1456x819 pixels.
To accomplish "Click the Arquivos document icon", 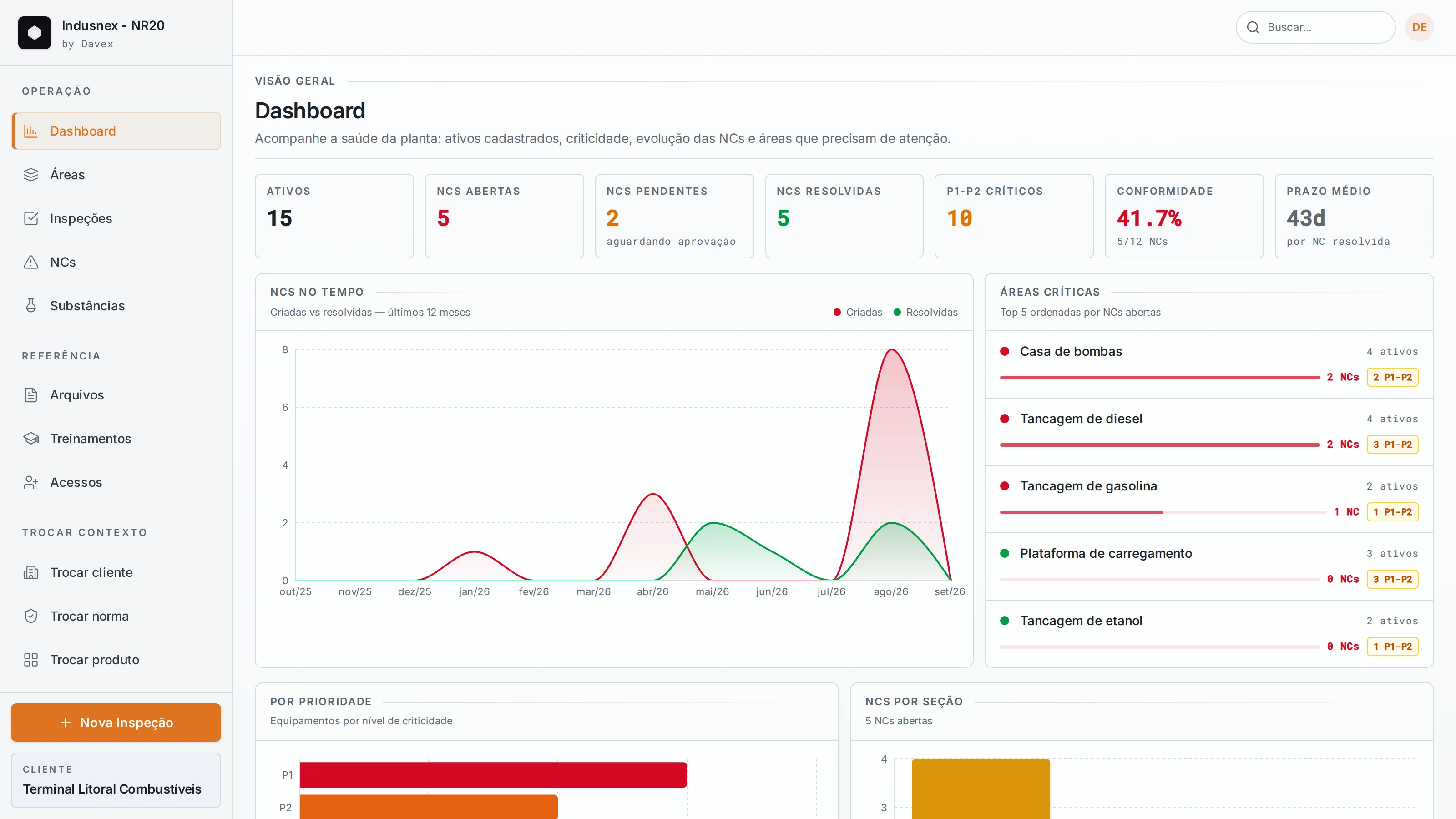I will tap(30, 395).
